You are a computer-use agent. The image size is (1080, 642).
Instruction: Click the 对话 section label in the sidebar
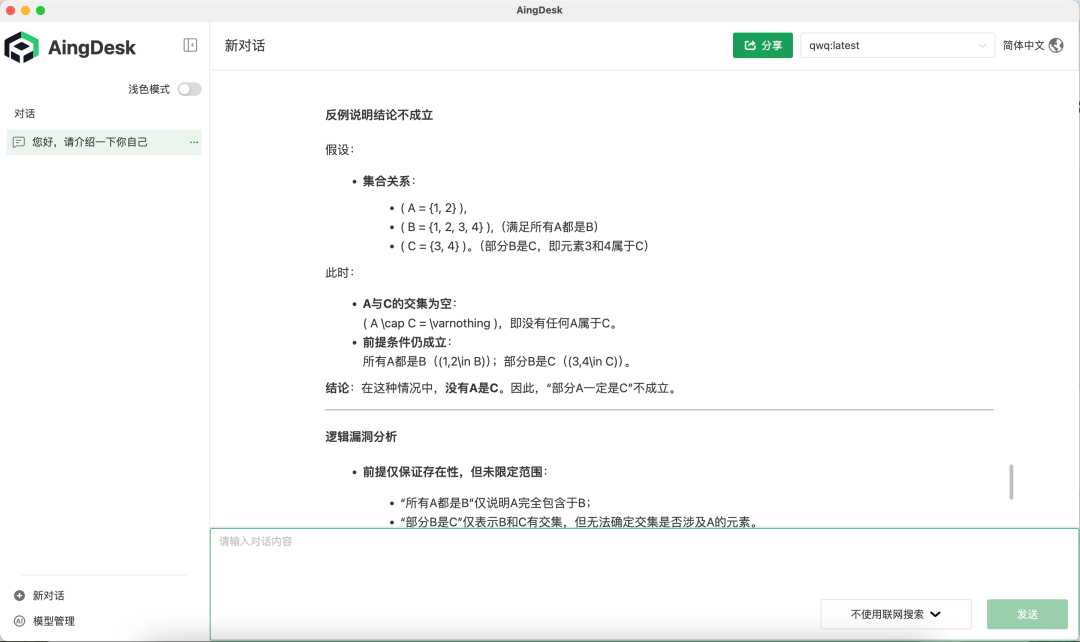point(25,114)
